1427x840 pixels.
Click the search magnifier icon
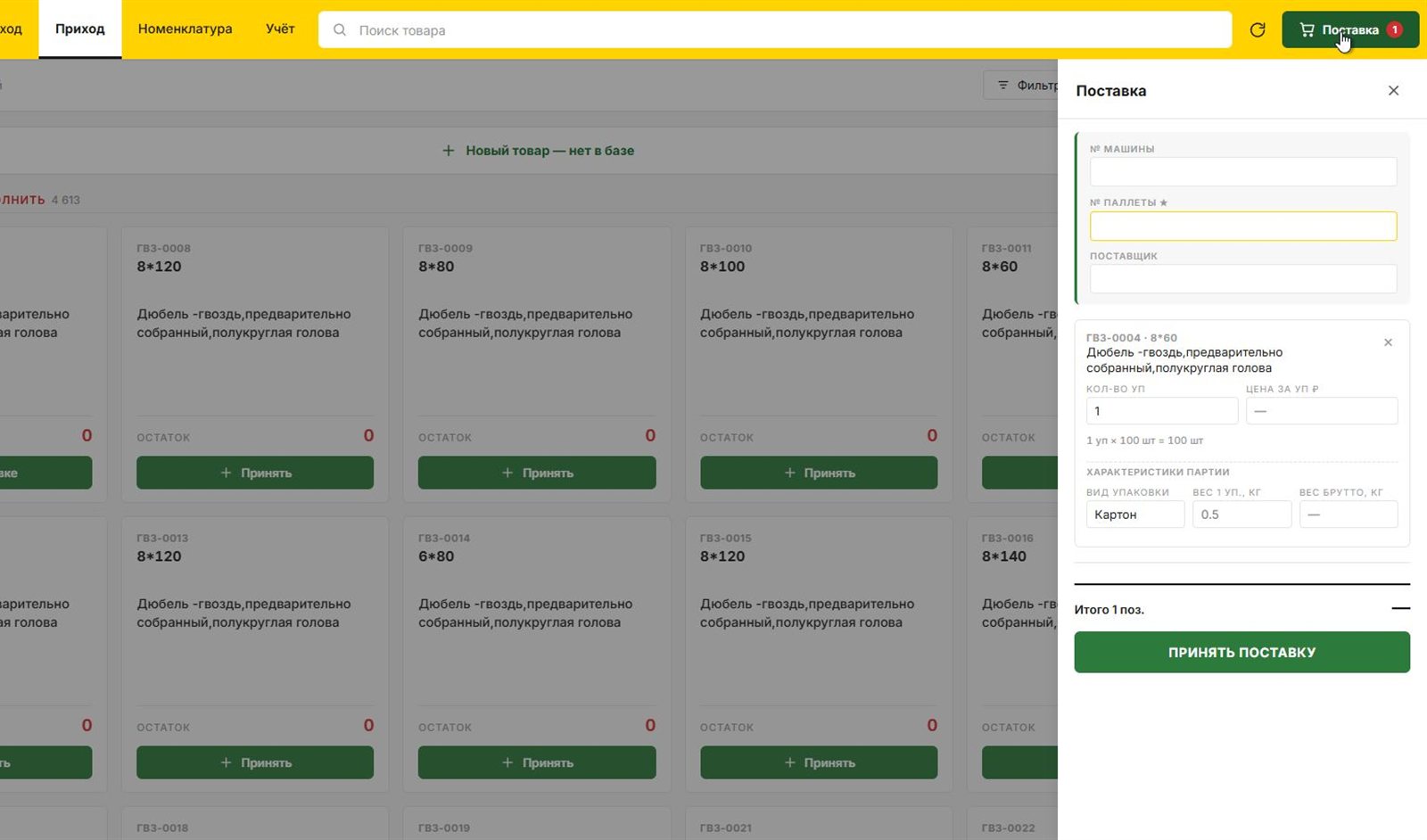340,30
